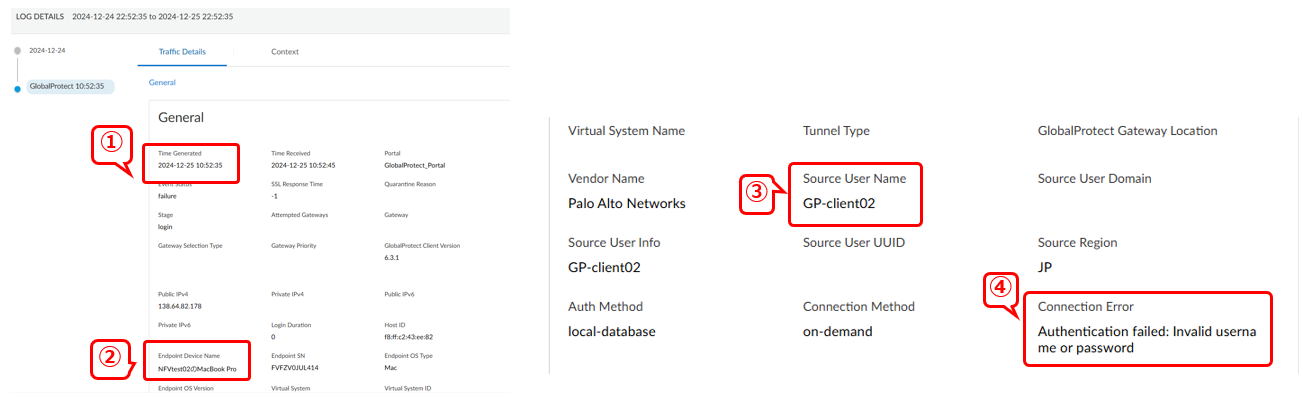The height and width of the screenshot is (397, 1303).
Task: Select GP-client02 under Source User Name
Action: (x=839, y=203)
